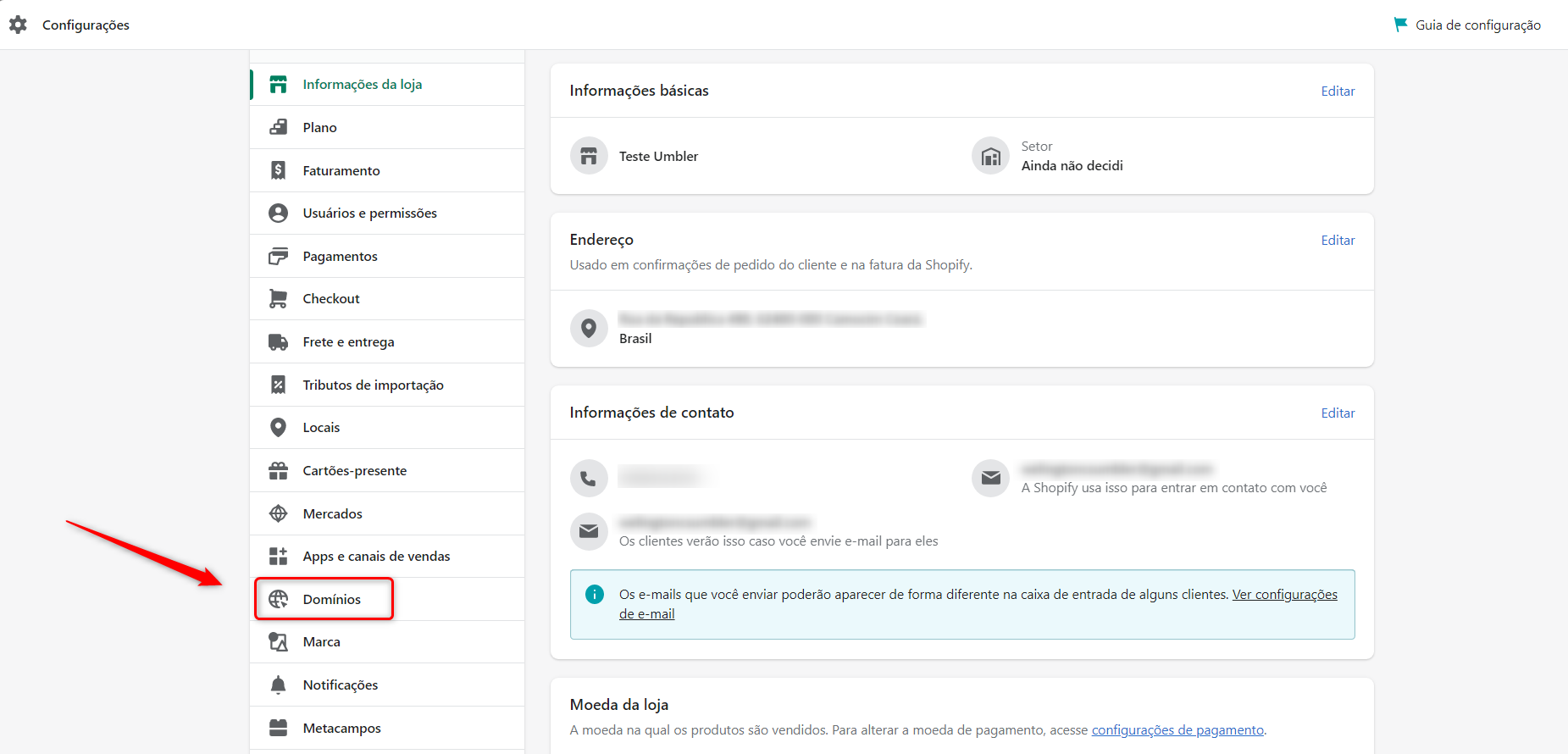Edit the Informações de contato section

tap(1338, 413)
